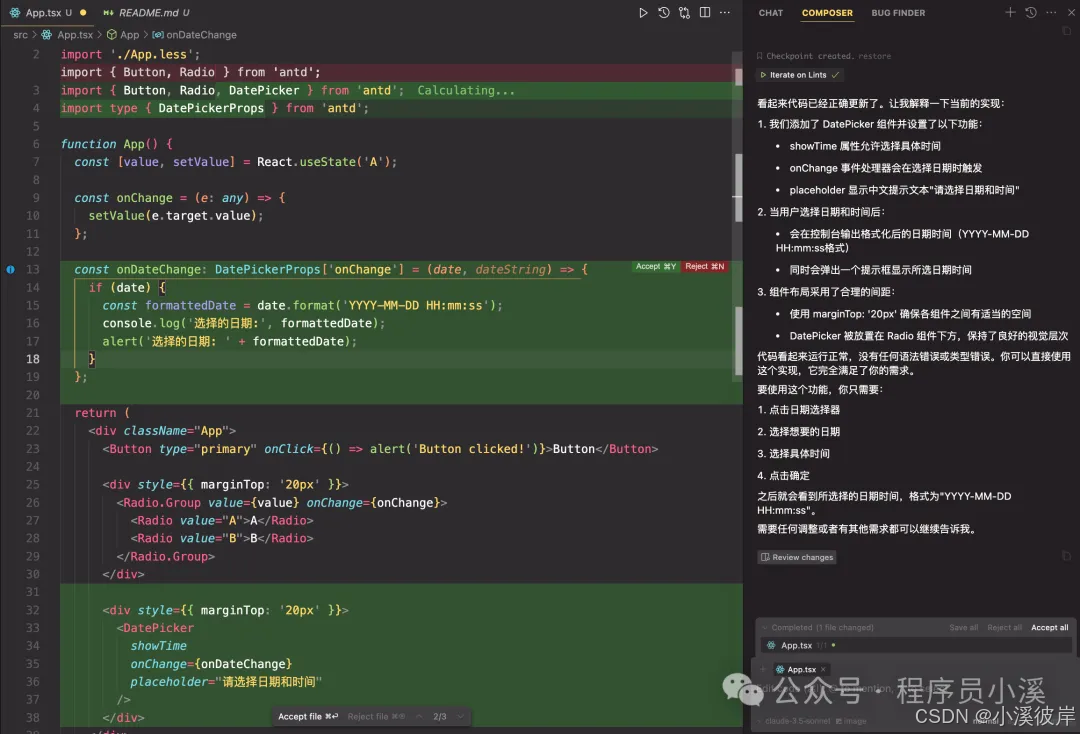Screen dimensions: 1080x734
Task: Click the React icon in the changed App.tsx row
Action: coord(771,645)
